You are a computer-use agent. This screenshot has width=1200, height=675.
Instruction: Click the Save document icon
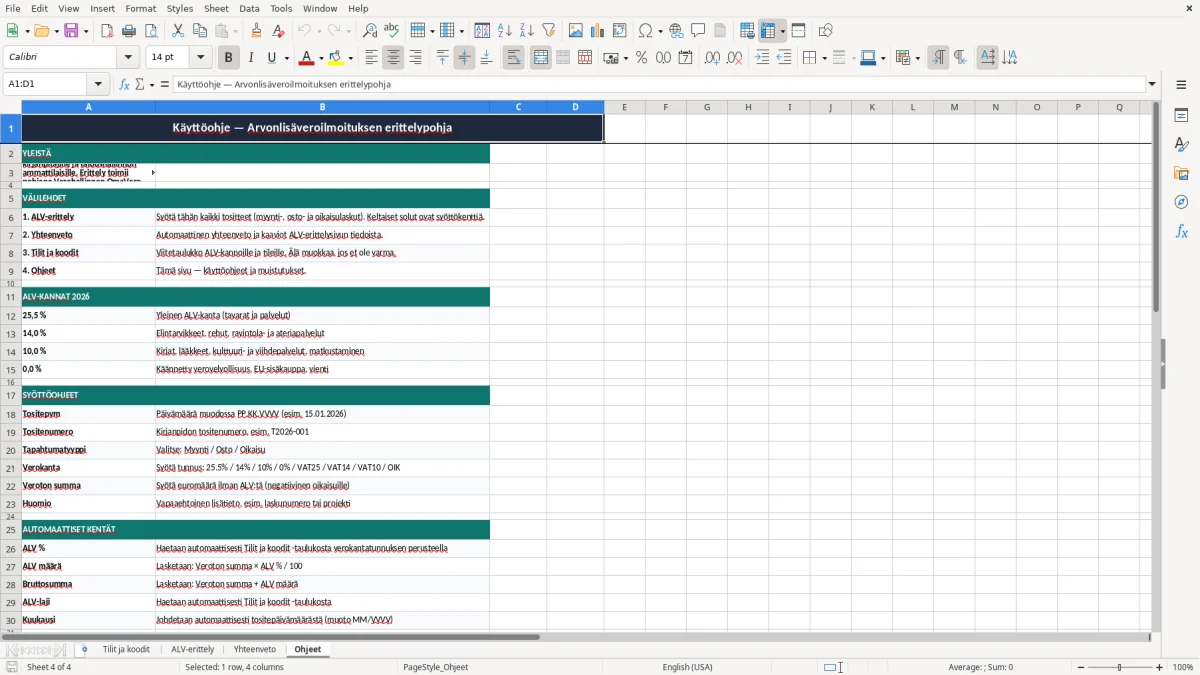pos(70,31)
